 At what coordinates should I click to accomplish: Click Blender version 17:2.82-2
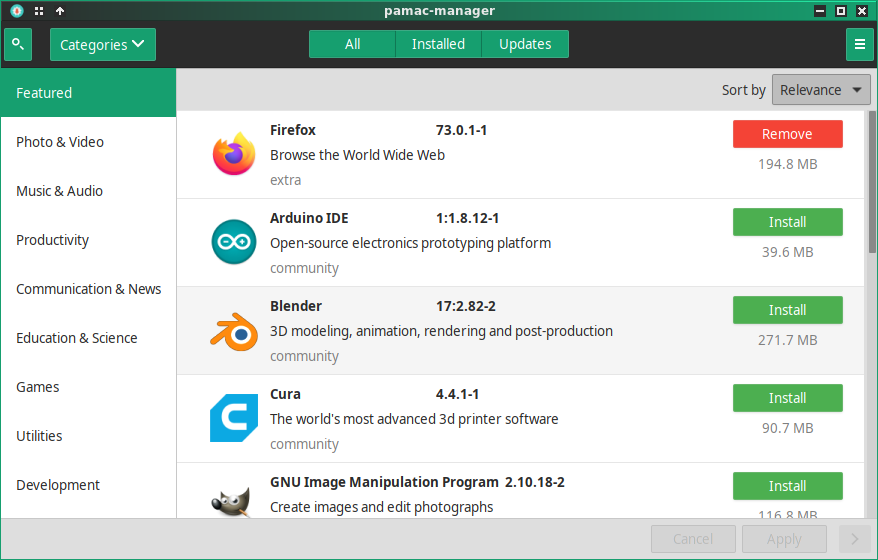466,306
